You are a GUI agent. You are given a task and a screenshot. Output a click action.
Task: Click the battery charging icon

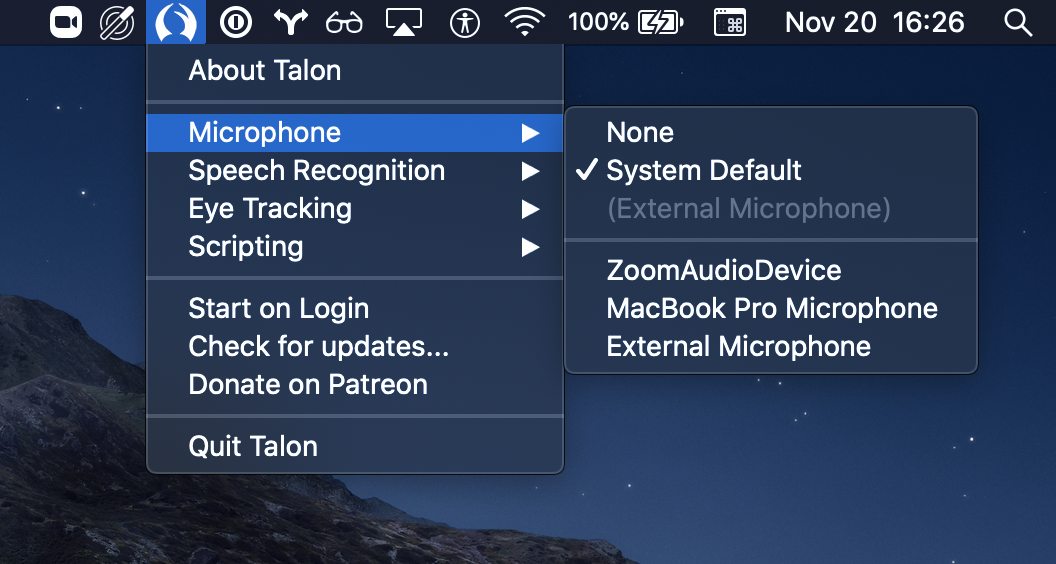[660, 22]
